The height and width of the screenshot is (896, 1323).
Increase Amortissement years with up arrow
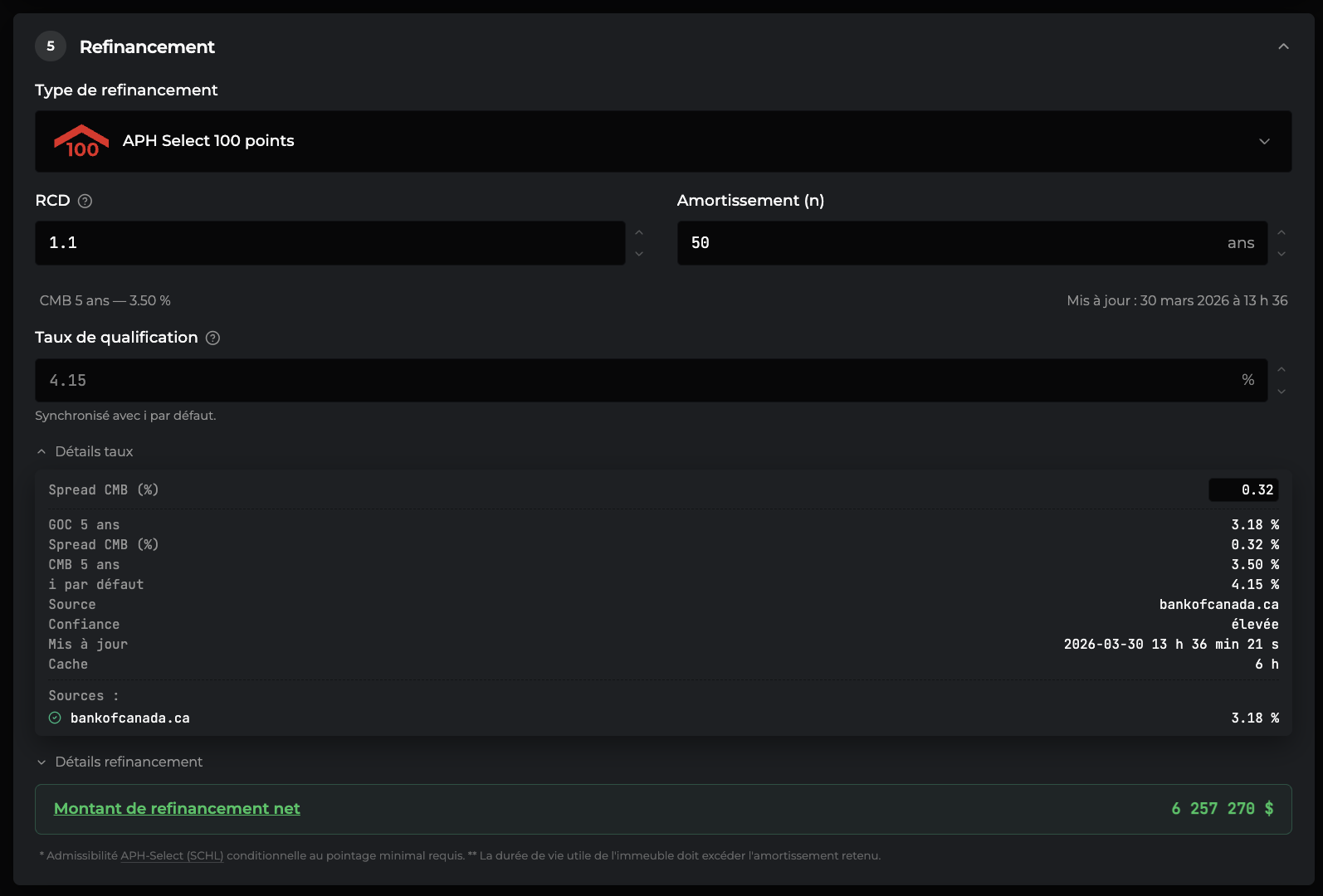pos(1282,233)
